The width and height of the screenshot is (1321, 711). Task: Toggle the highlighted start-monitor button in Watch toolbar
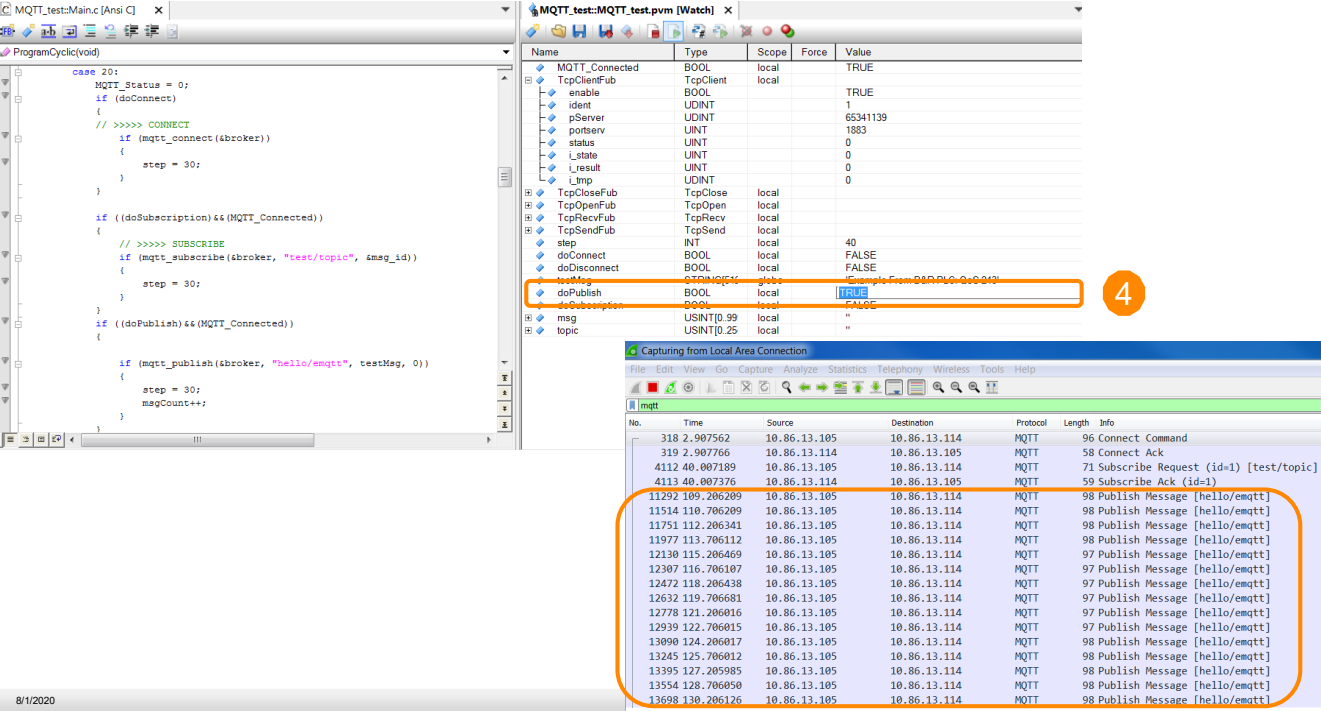click(675, 31)
